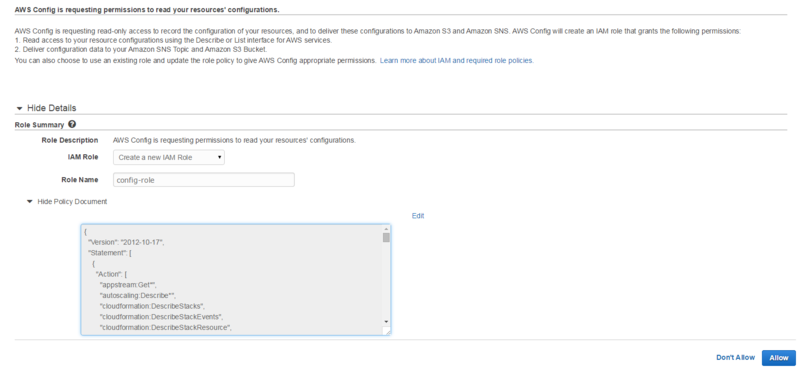Collapse the Hide Details section triangle

click(x=19, y=109)
